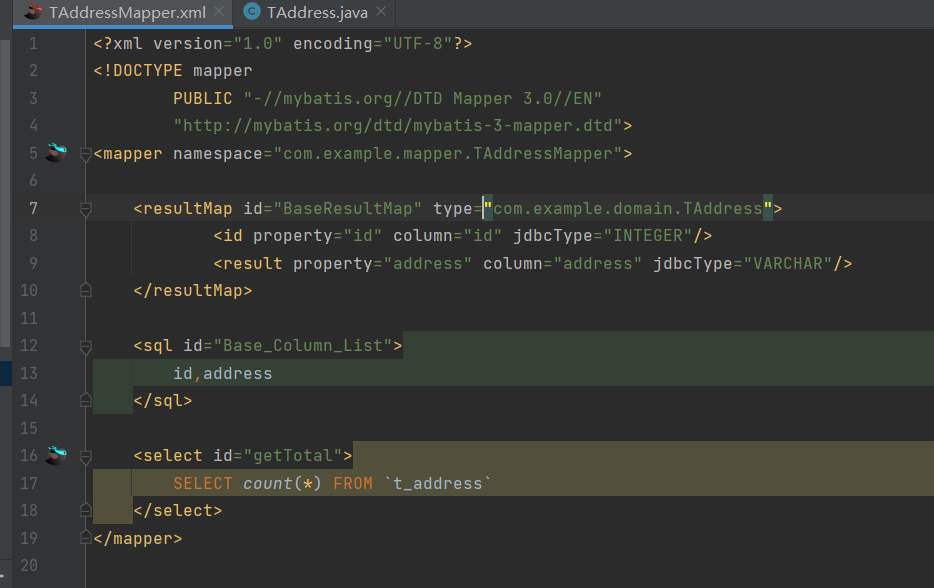Click line number 7 in gutter
The height and width of the screenshot is (588, 934).
(33, 209)
